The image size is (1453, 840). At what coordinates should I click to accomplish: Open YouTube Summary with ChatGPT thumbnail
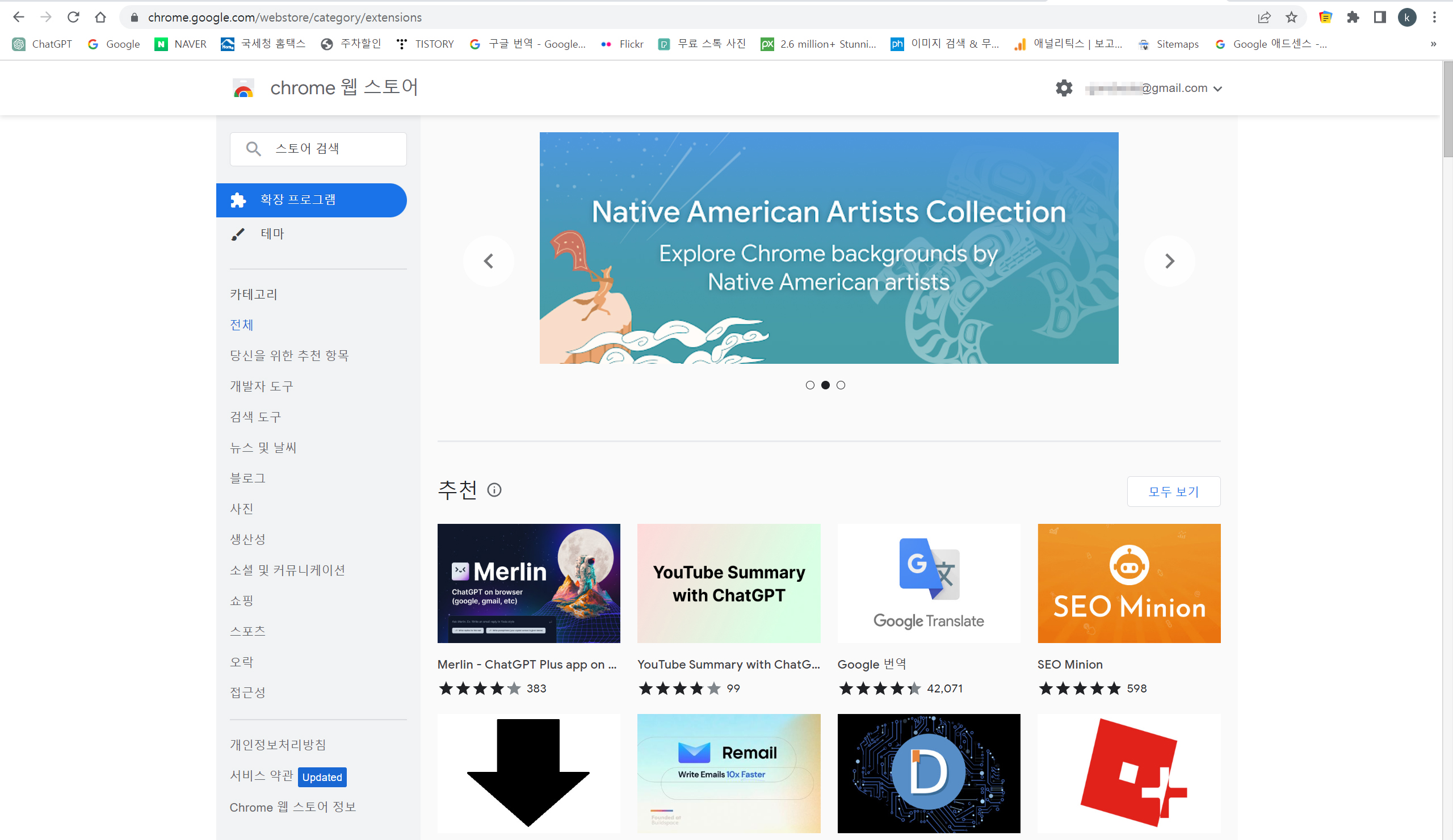pyautogui.click(x=729, y=583)
